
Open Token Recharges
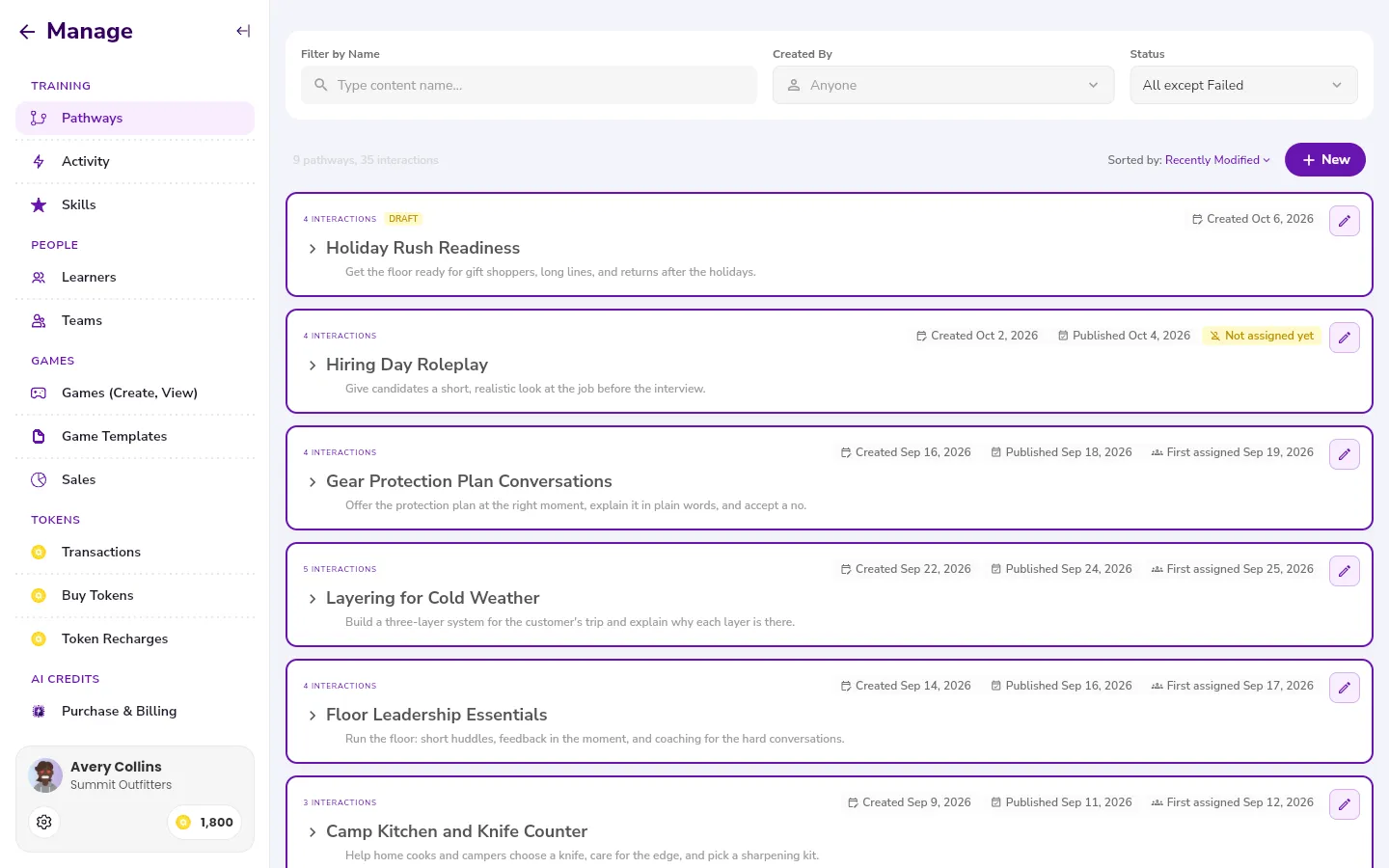coord(135,638)
